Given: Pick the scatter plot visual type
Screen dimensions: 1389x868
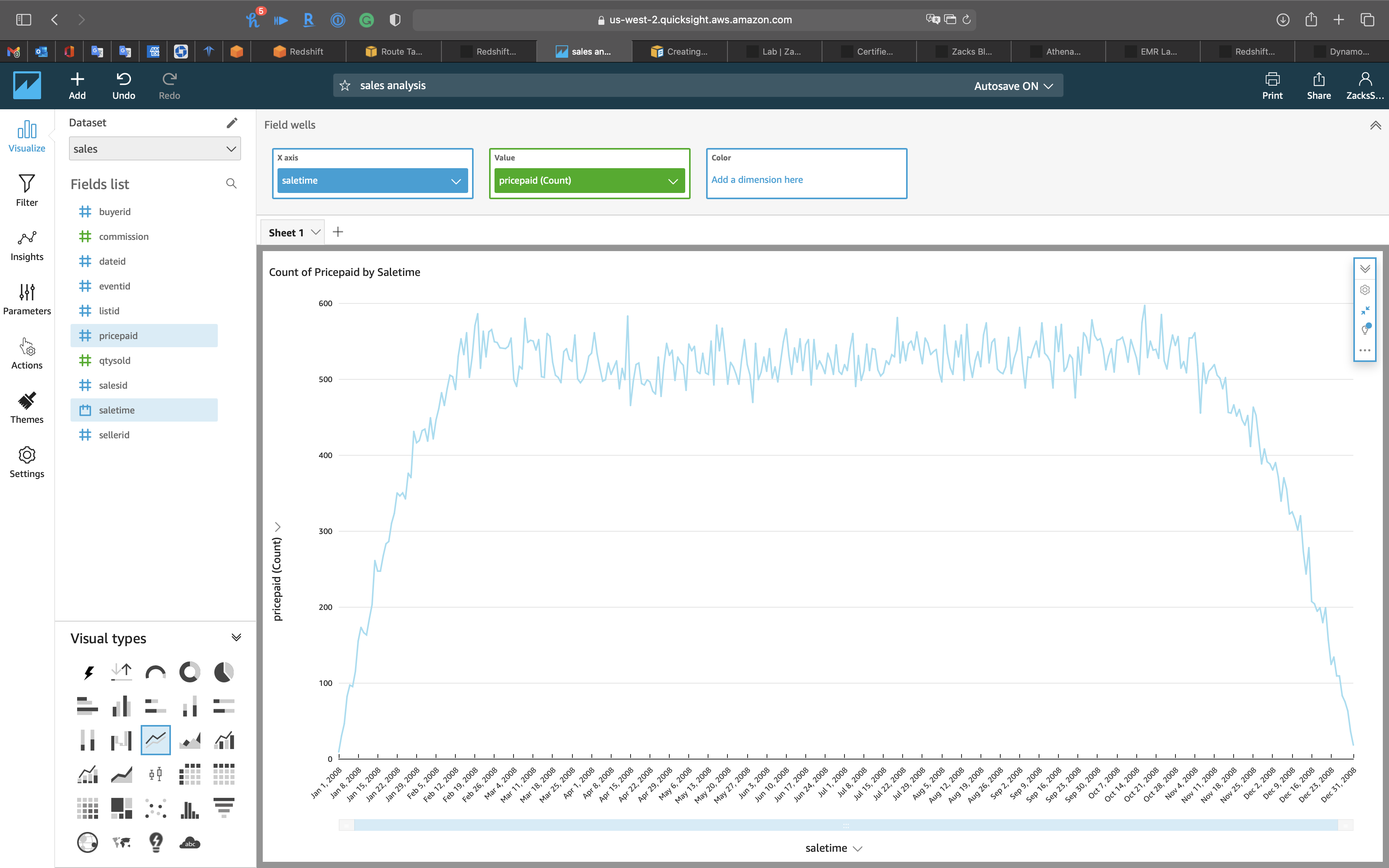Looking at the screenshot, I should tap(155, 808).
